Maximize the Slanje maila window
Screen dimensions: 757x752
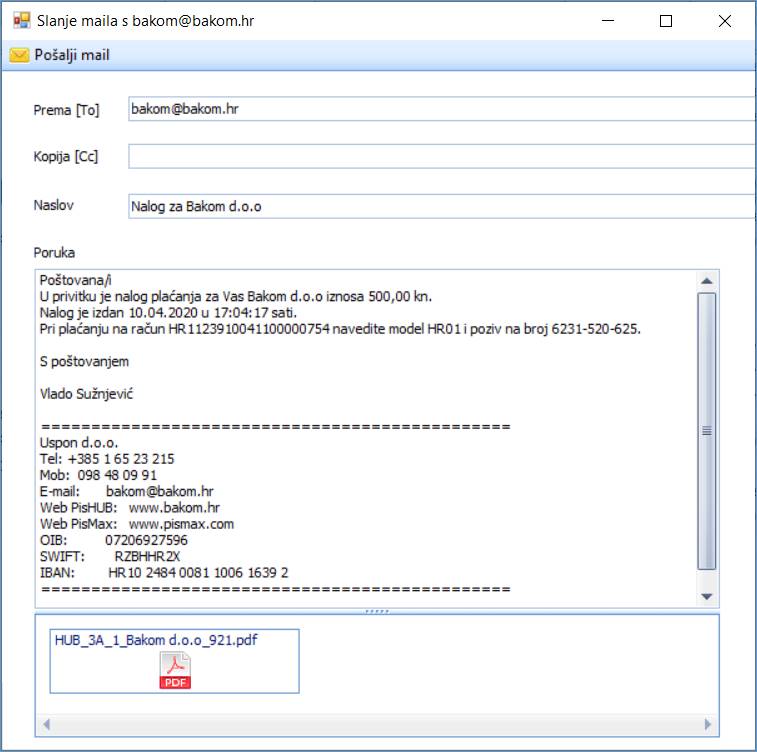666,21
